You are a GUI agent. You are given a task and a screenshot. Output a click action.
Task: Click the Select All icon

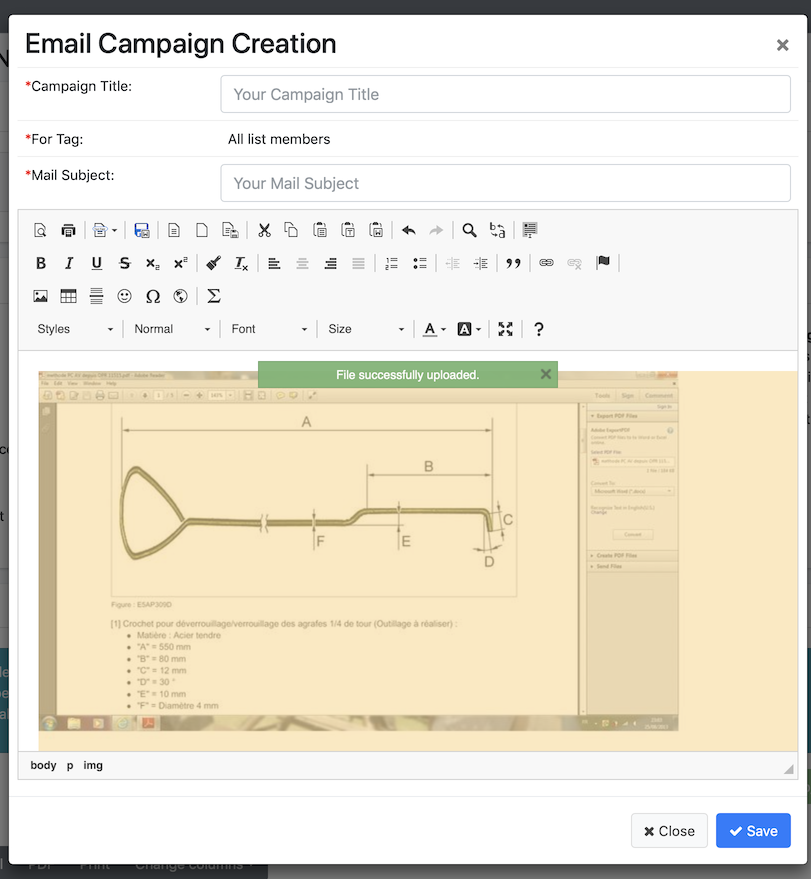coord(530,230)
